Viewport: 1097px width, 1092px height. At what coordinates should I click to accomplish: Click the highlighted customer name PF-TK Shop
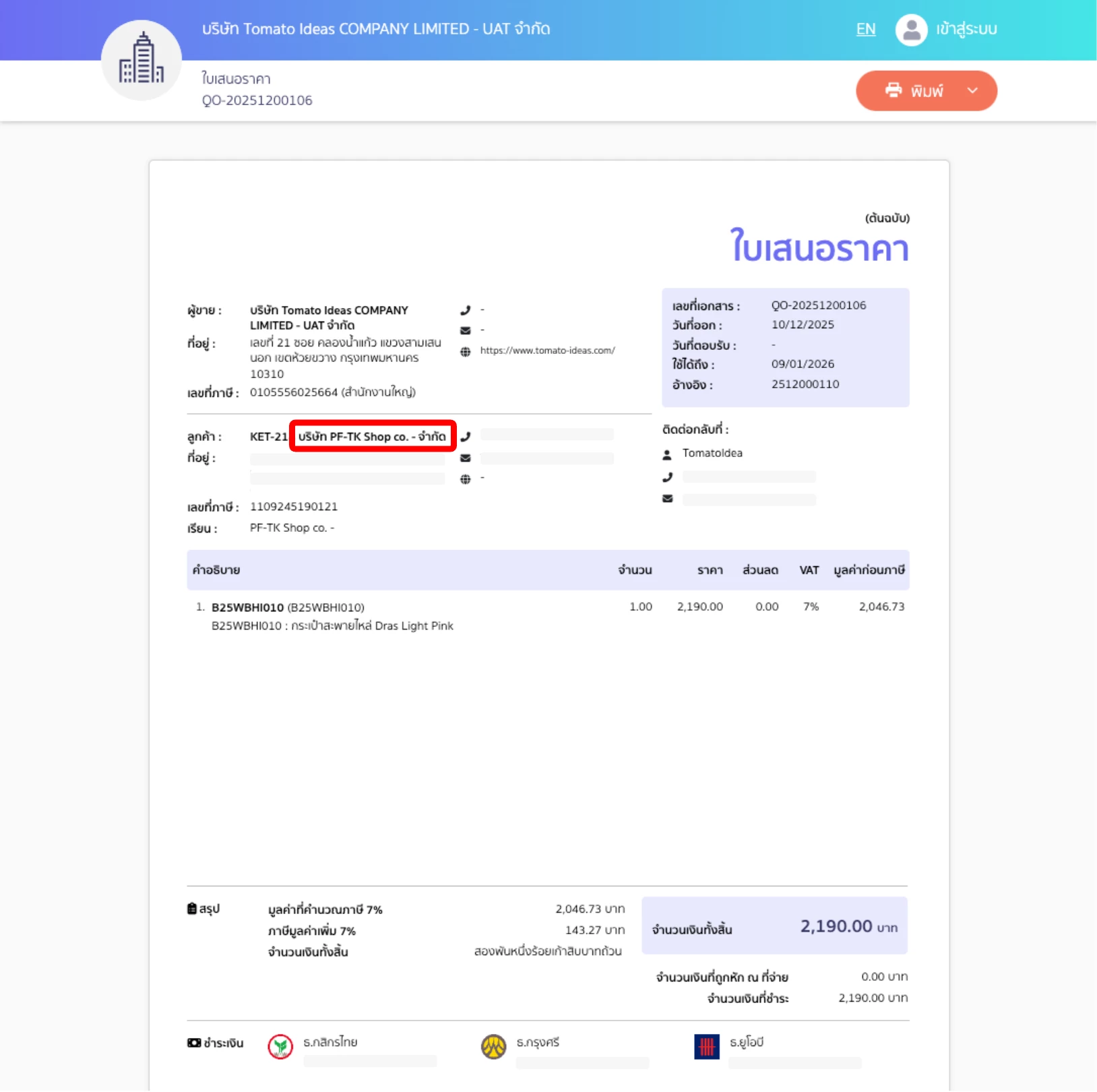pos(372,437)
